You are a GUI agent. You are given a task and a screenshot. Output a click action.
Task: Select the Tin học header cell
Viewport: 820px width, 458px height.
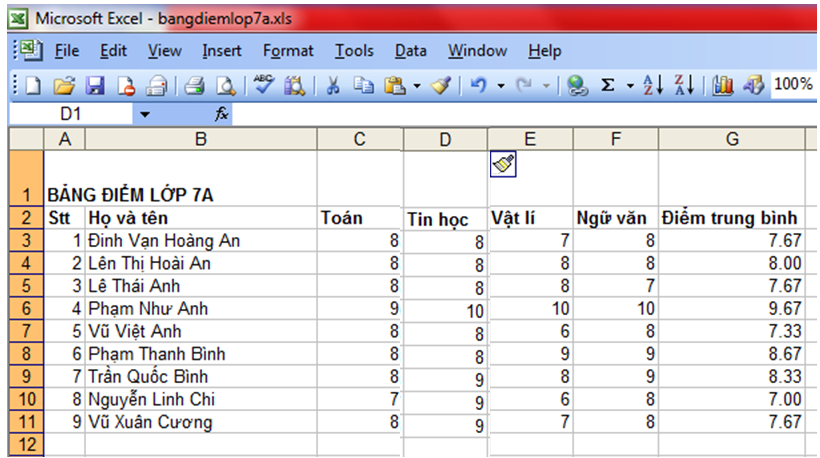pos(445,219)
